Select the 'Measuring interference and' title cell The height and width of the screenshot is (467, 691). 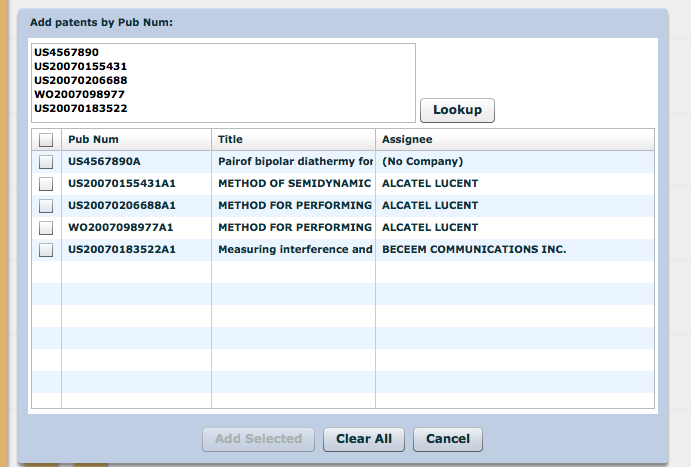click(295, 250)
